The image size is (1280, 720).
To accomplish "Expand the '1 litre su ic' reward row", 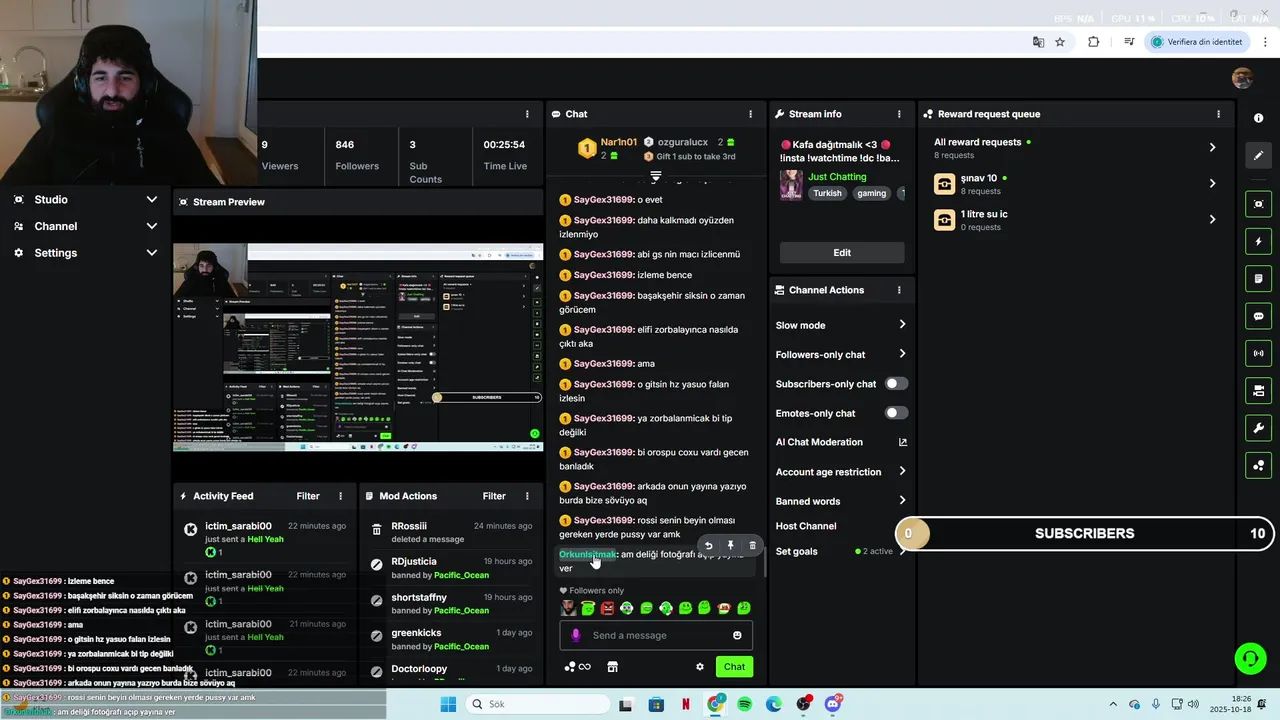I will pyautogui.click(x=1076, y=220).
